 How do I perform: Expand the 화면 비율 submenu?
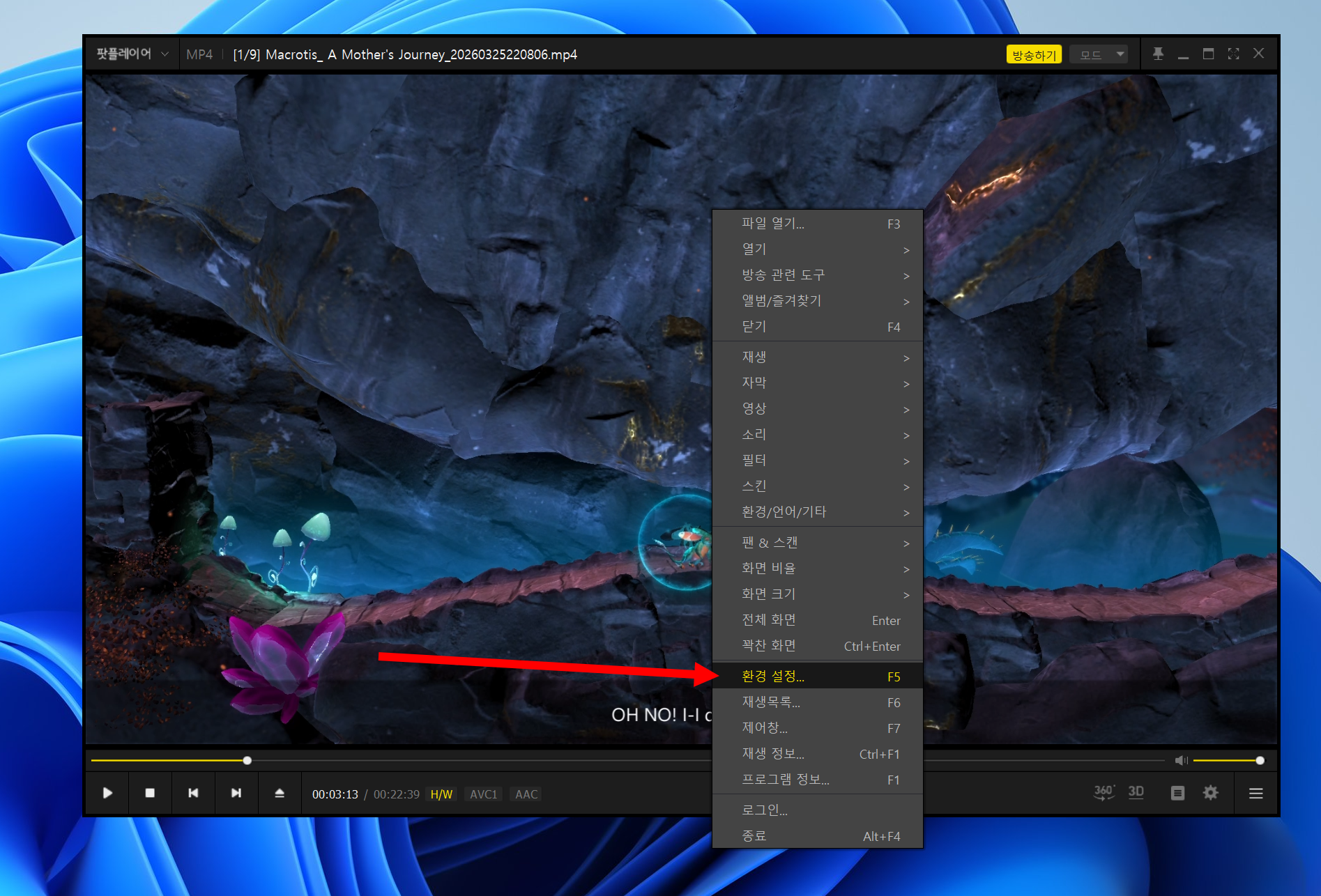pos(818,569)
